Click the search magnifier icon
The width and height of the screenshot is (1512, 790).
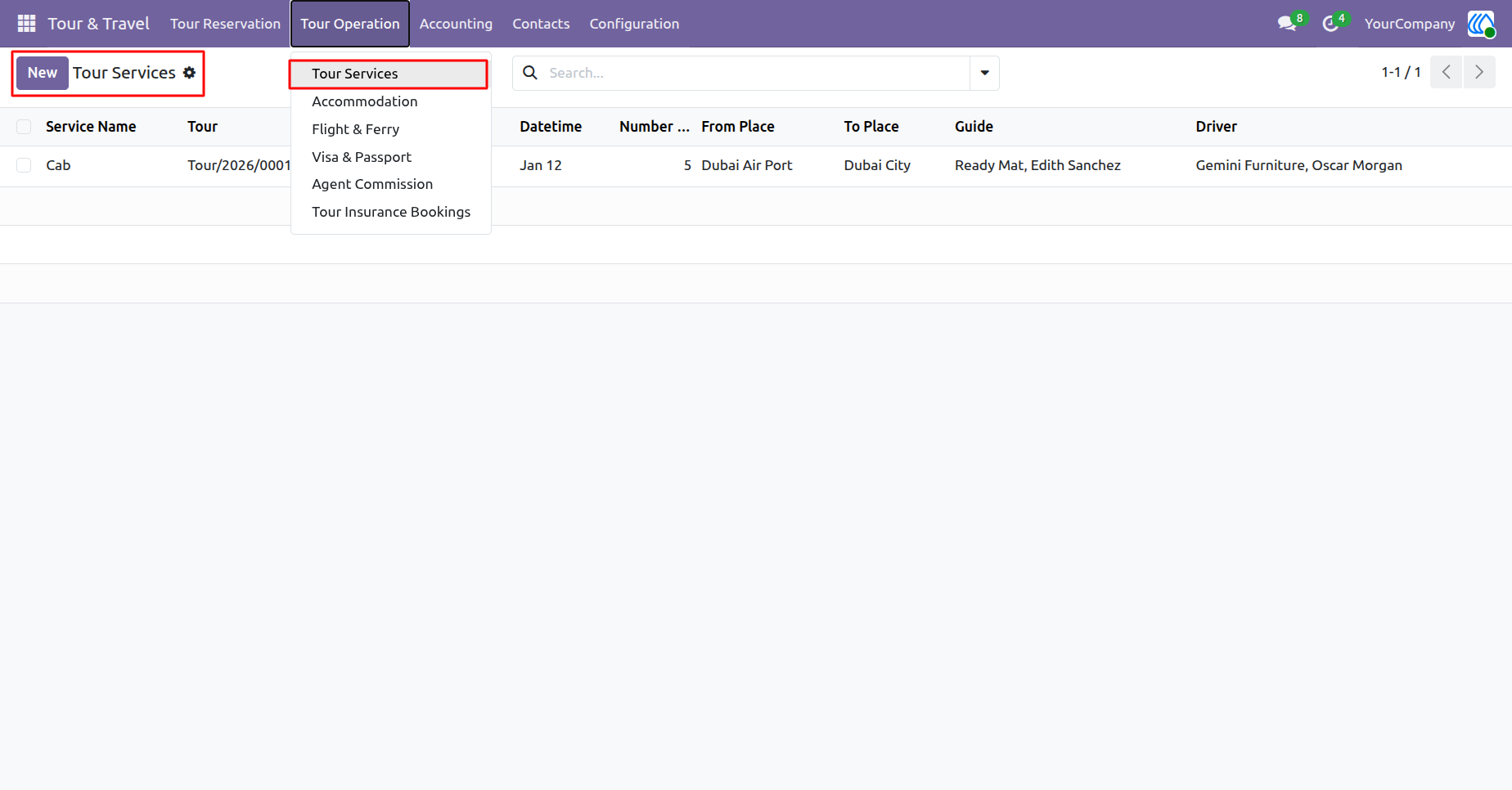click(530, 73)
